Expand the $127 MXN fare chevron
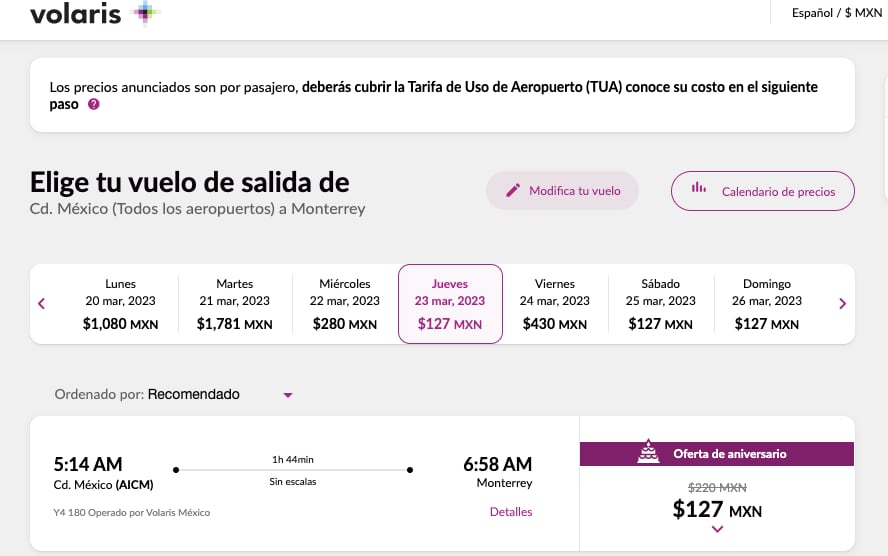This screenshot has height=556, width=888. 717,529
